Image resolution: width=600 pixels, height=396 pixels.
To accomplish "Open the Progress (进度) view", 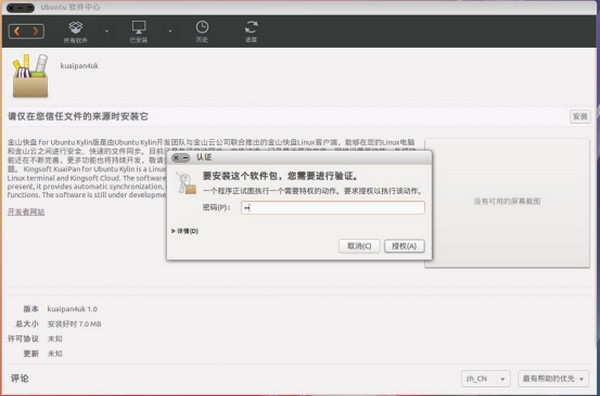I will point(251,32).
